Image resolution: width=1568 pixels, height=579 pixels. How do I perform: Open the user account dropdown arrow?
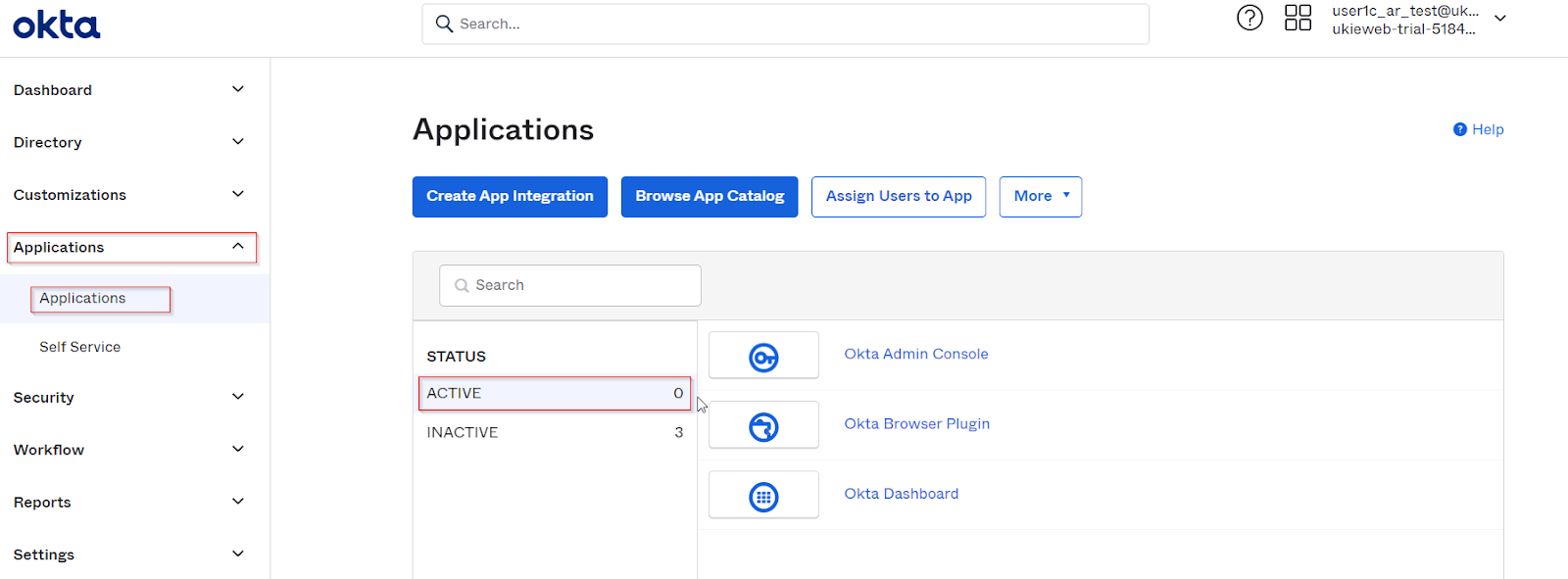tap(1499, 19)
